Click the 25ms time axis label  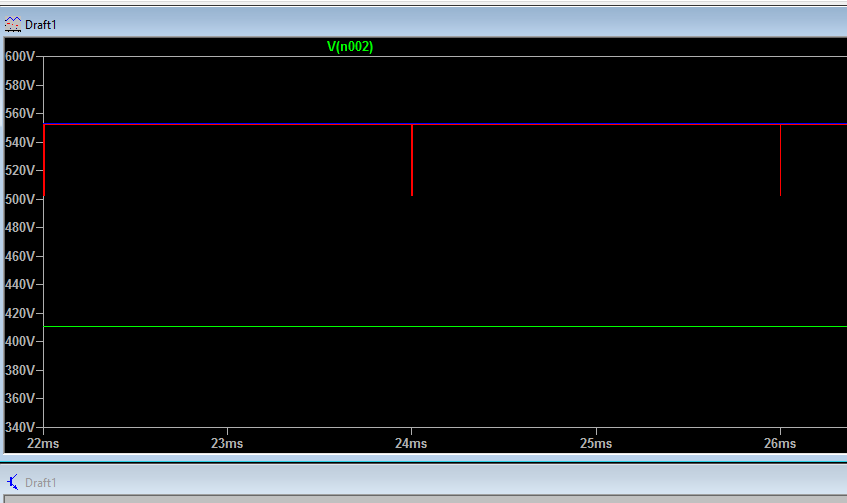pyautogui.click(x=596, y=444)
